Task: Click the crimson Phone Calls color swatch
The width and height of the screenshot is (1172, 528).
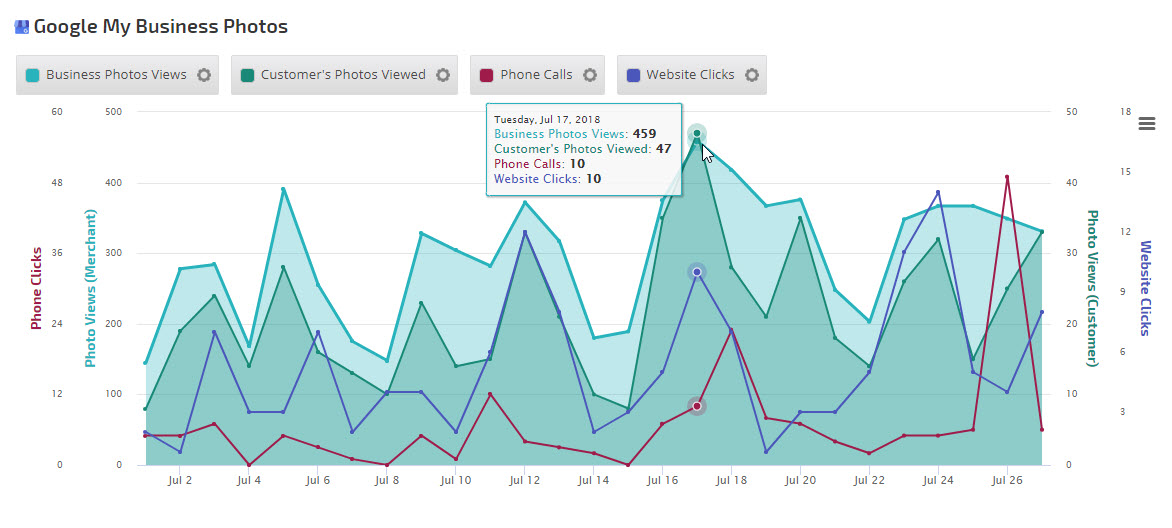Action: [x=487, y=75]
